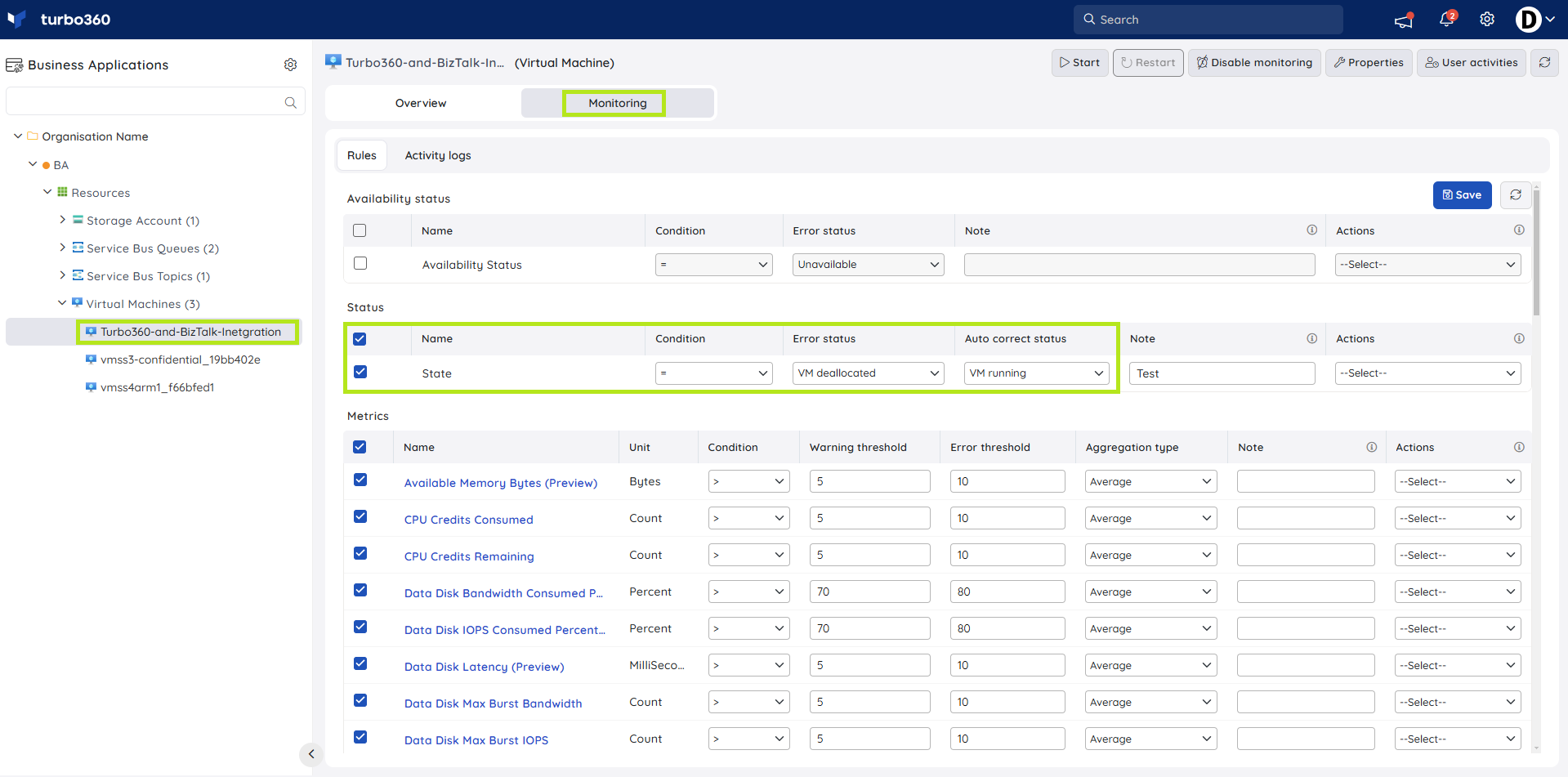
Task: Open the user profile avatar D
Action: tap(1528, 19)
